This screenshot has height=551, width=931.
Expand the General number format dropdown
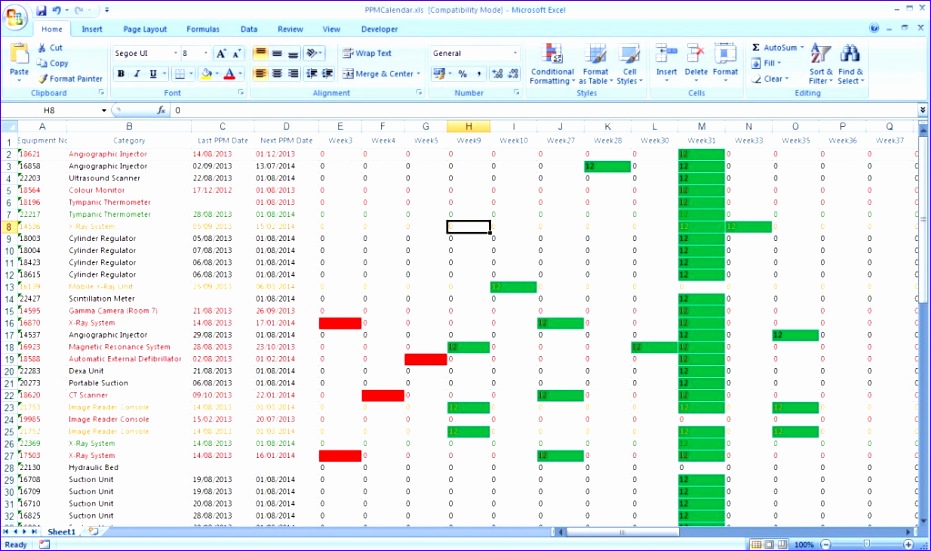[x=515, y=53]
